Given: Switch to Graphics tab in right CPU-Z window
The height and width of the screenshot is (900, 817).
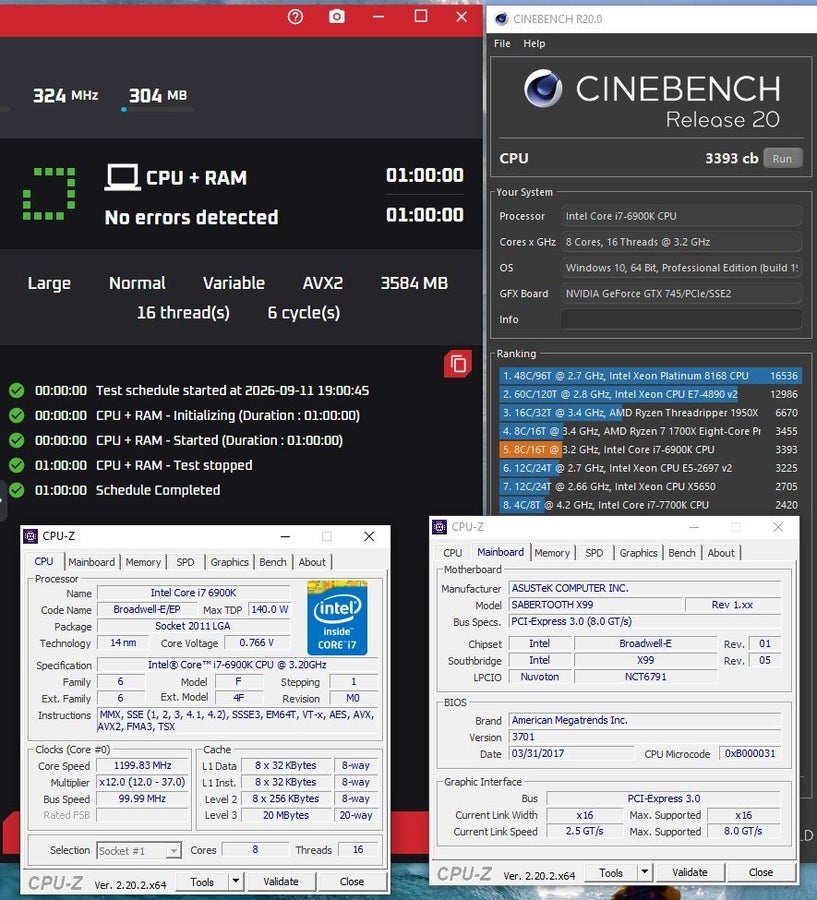Looking at the screenshot, I should click(638, 553).
